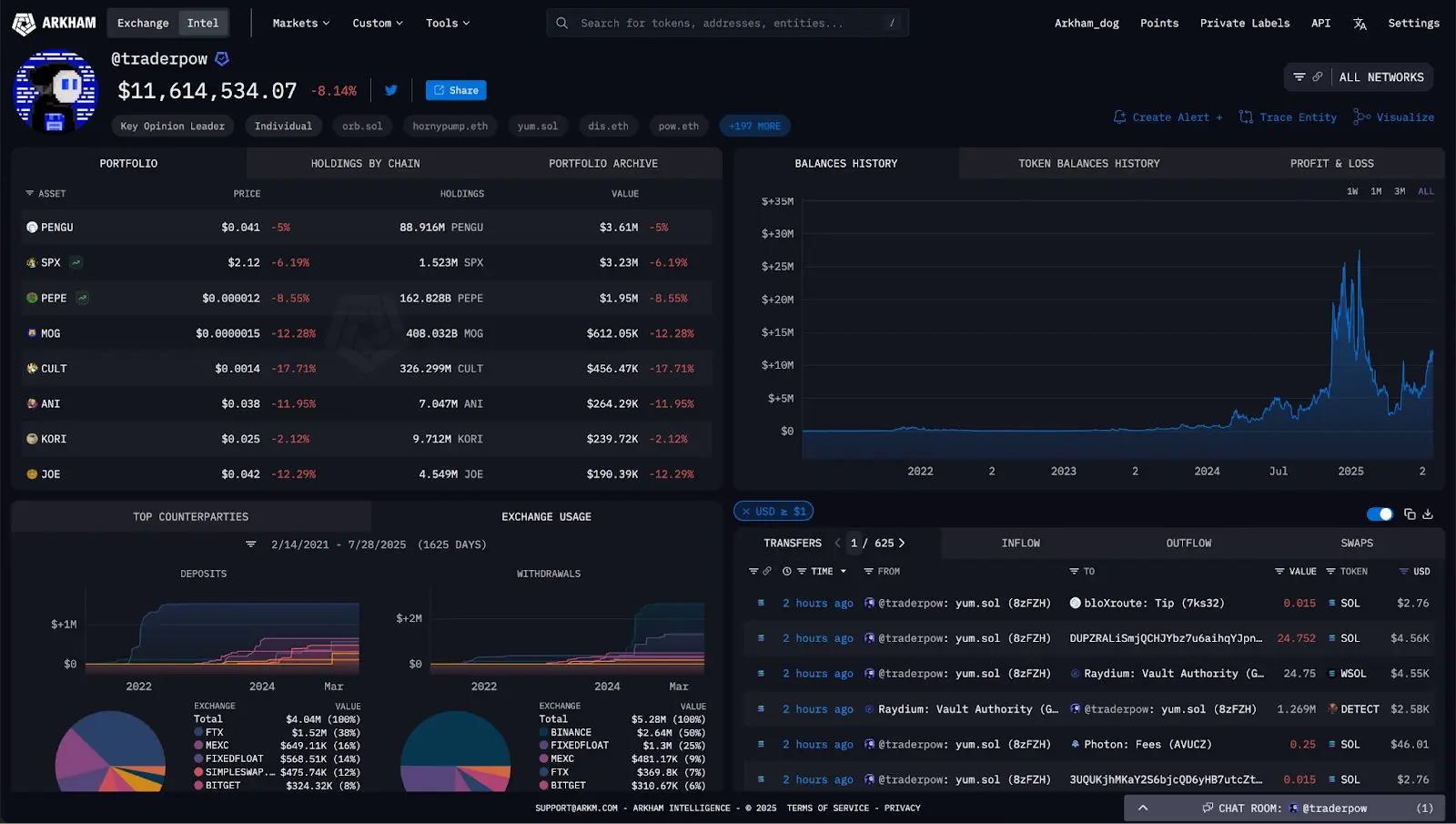
Task: Toggle the blue switch above transfers table
Action: 1380,514
